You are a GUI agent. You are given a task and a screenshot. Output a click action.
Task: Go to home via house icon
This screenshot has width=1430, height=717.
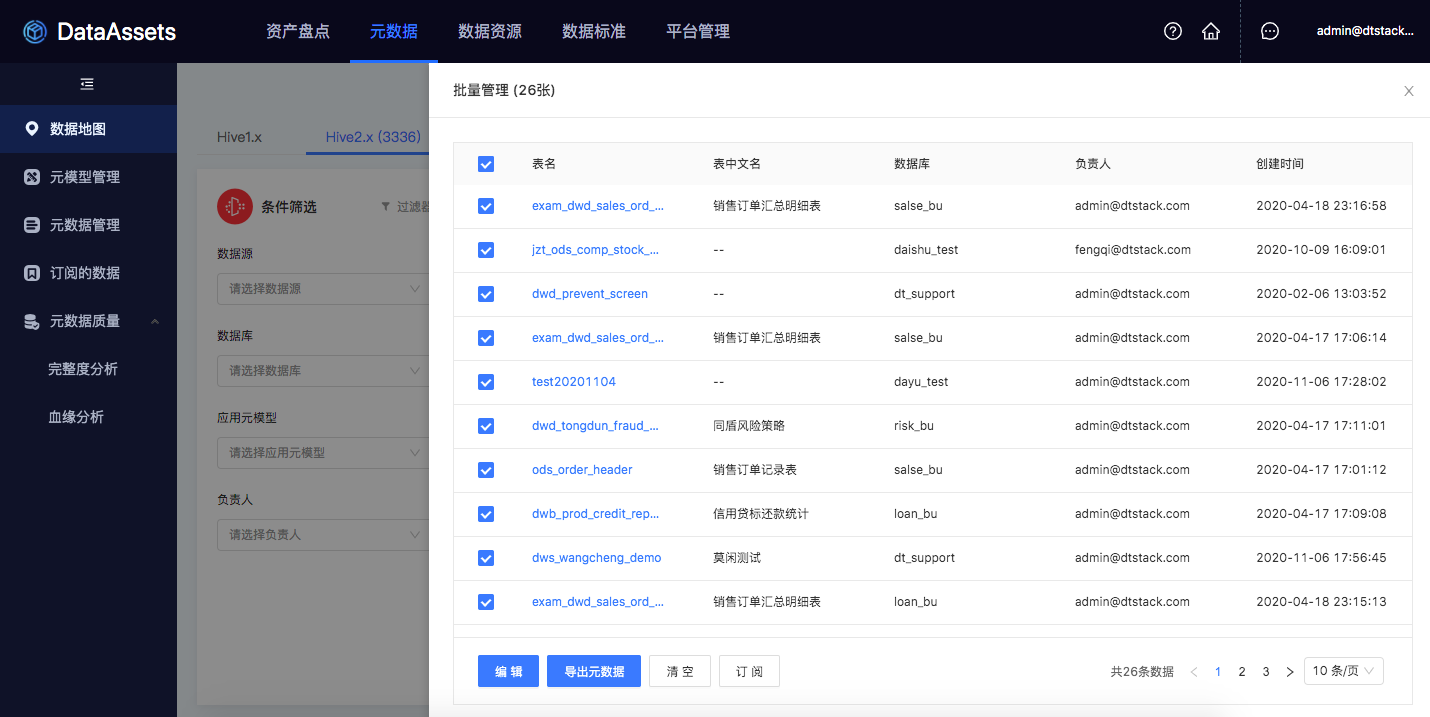coord(1210,31)
